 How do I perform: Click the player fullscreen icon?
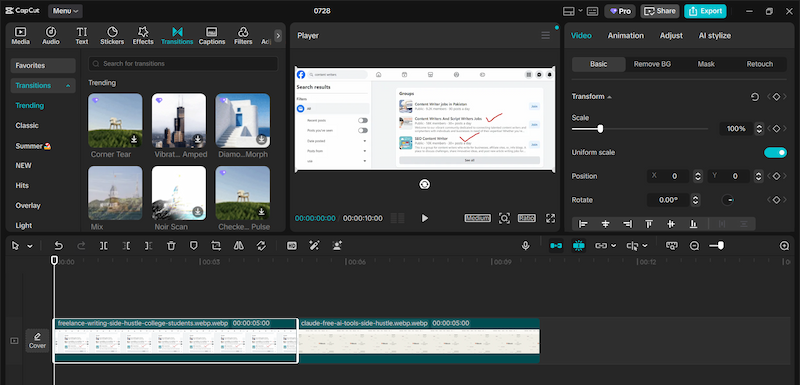551,218
